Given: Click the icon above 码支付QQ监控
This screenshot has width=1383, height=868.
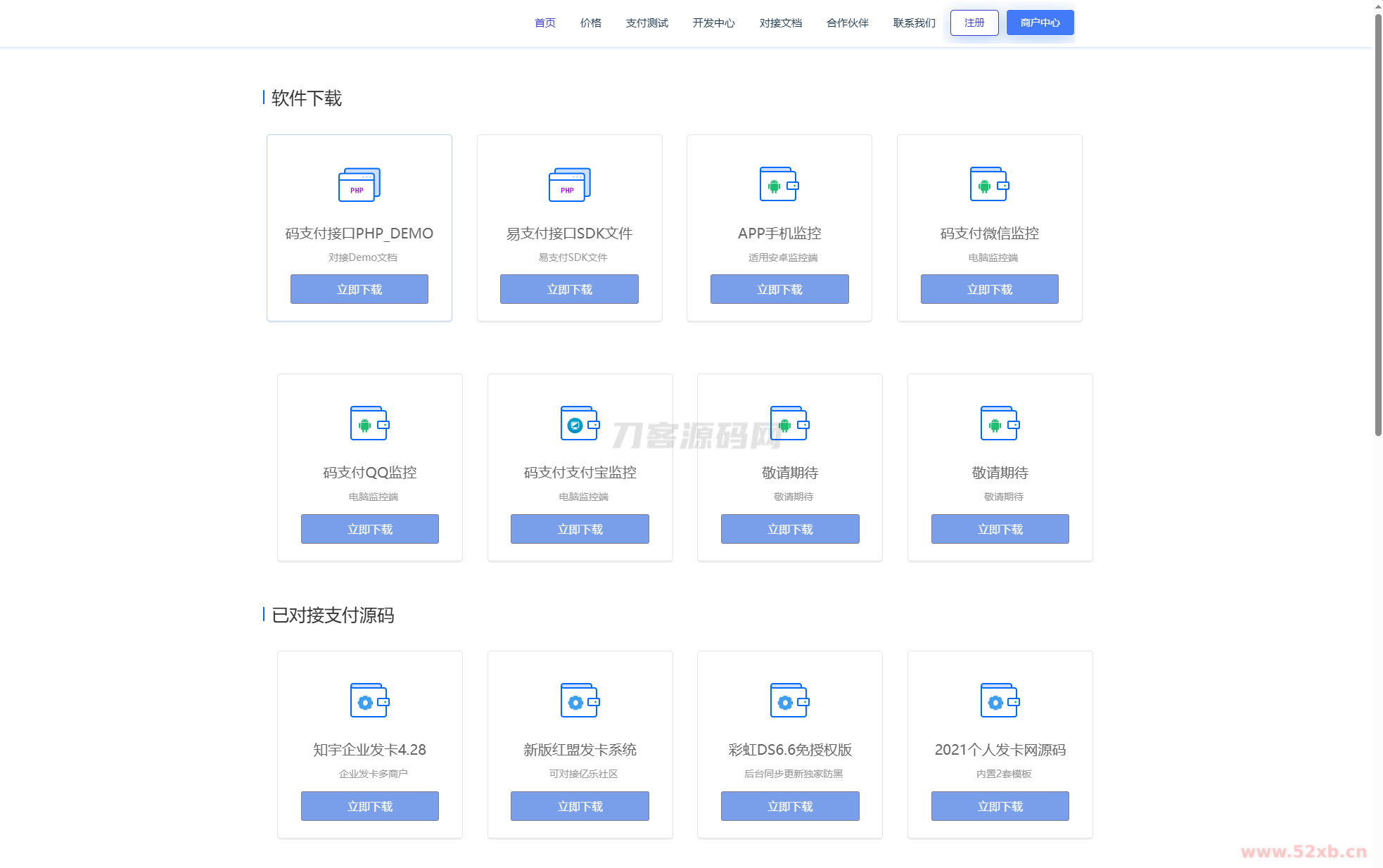Looking at the screenshot, I should pos(369,423).
